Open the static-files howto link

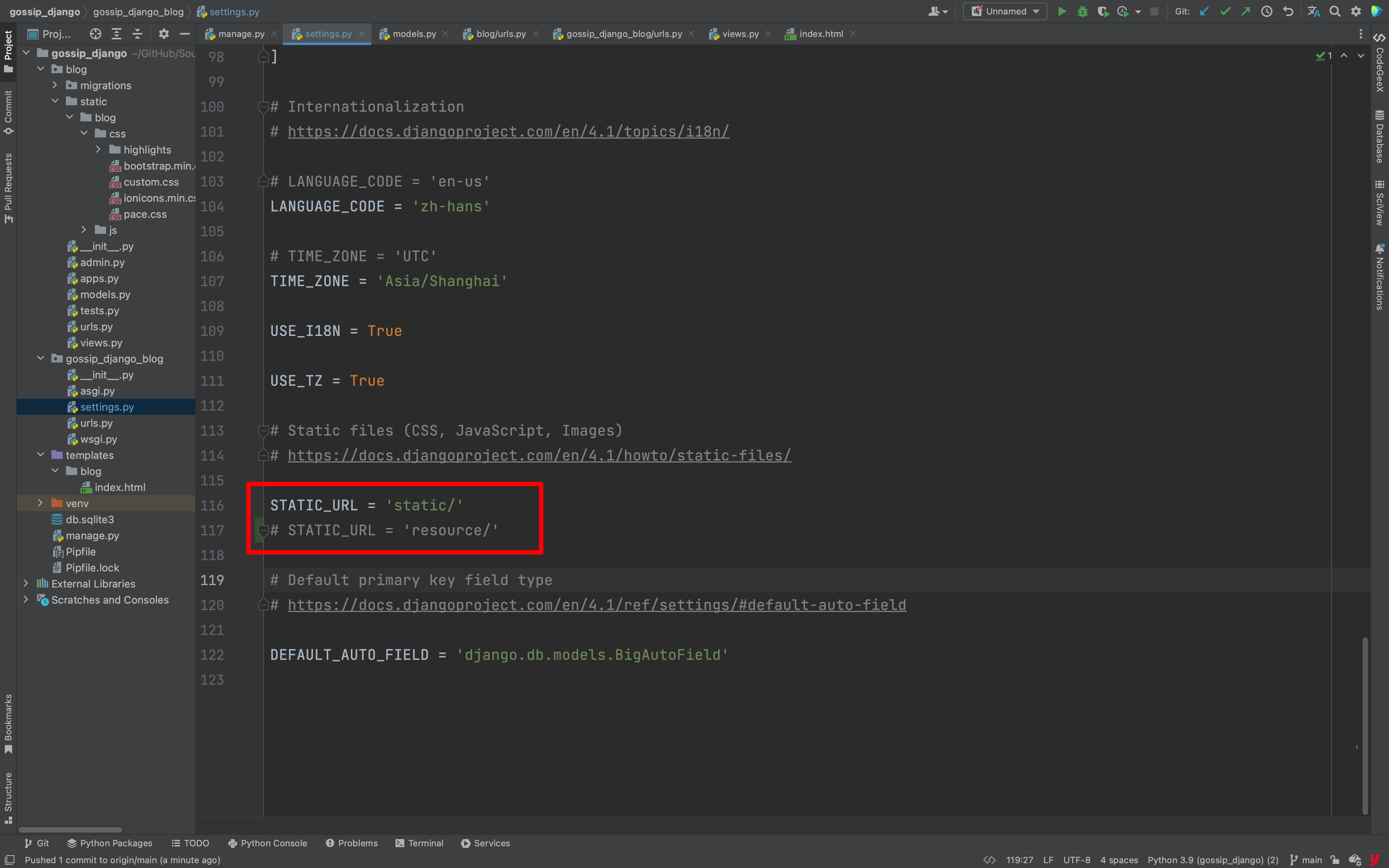(x=539, y=455)
